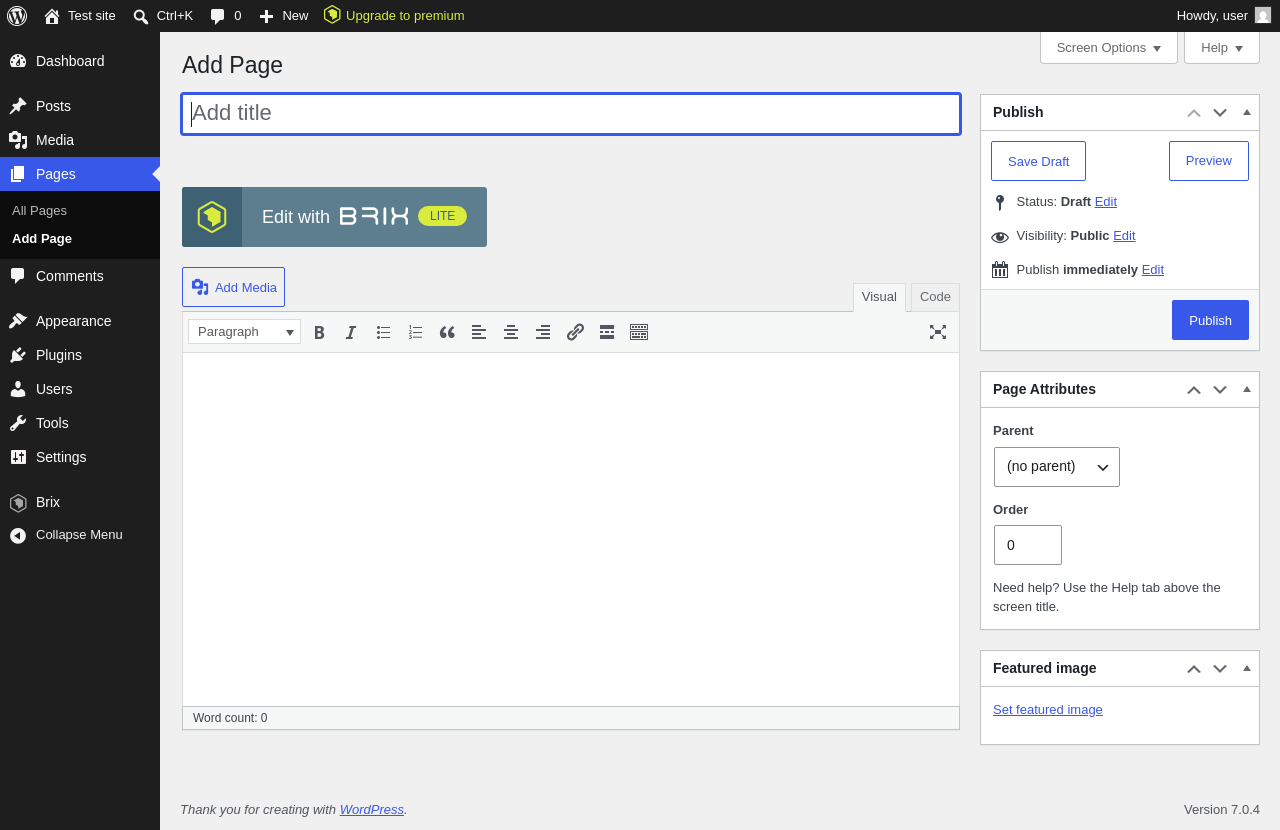Open Howdy, user account menu
The width and height of the screenshot is (1280, 830).
coord(1224,16)
